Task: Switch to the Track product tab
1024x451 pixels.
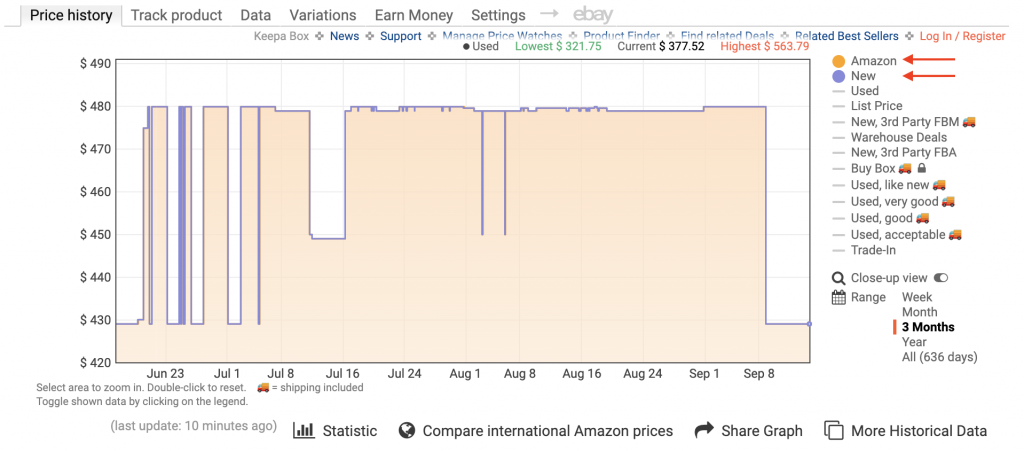Action: 176,15
